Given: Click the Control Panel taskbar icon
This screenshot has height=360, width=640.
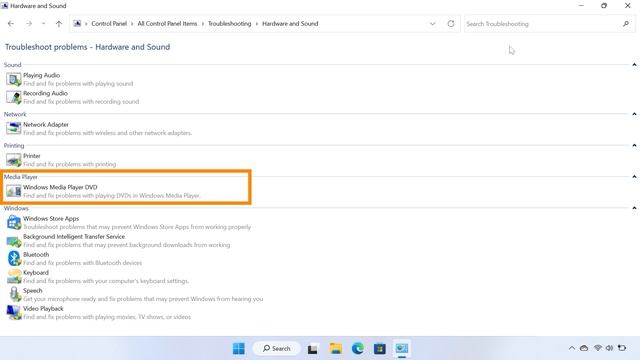Looking at the screenshot, I should (x=402, y=348).
